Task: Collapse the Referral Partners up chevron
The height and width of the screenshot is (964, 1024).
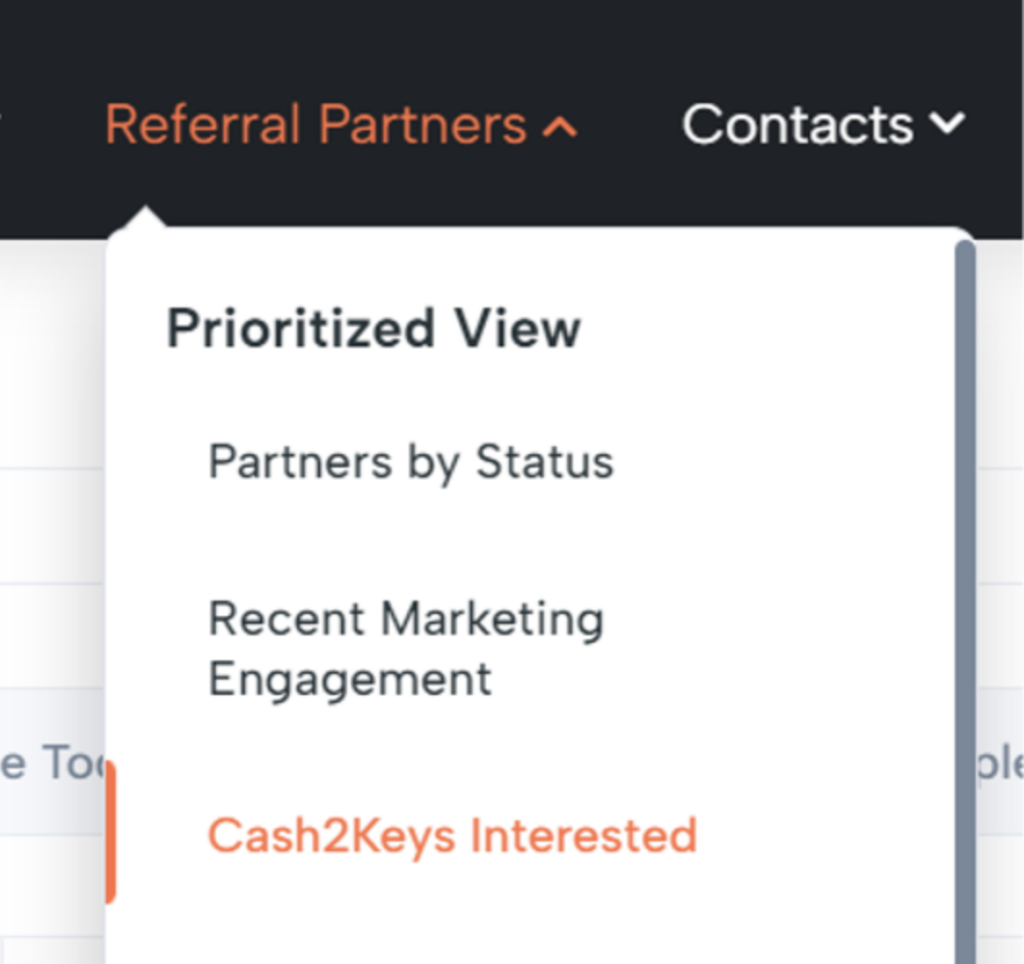Action: (x=560, y=127)
